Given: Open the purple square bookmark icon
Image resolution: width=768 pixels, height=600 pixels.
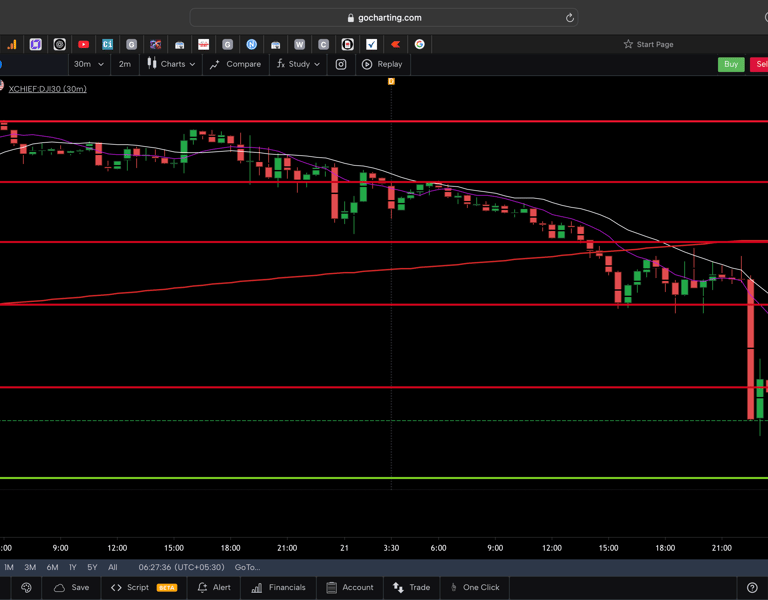Looking at the screenshot, I should (36, 45).
